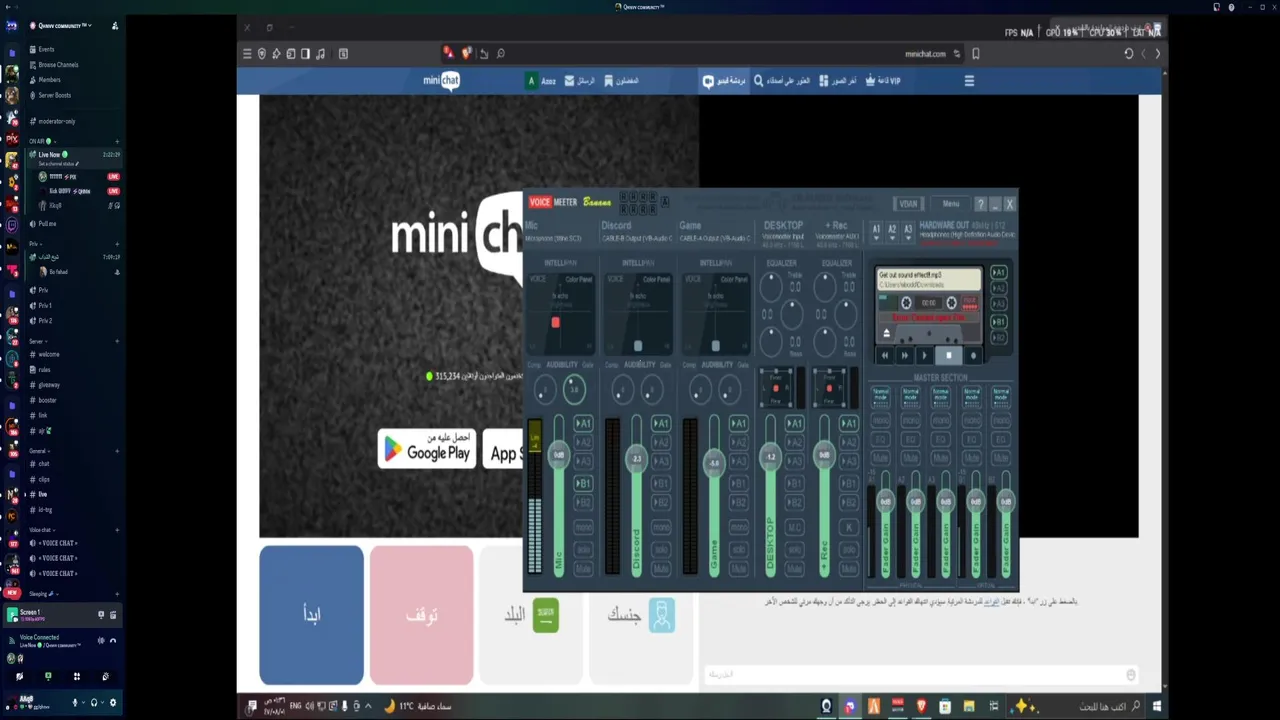Click the Mic Intellipan red marker

(x=555, y=322)
